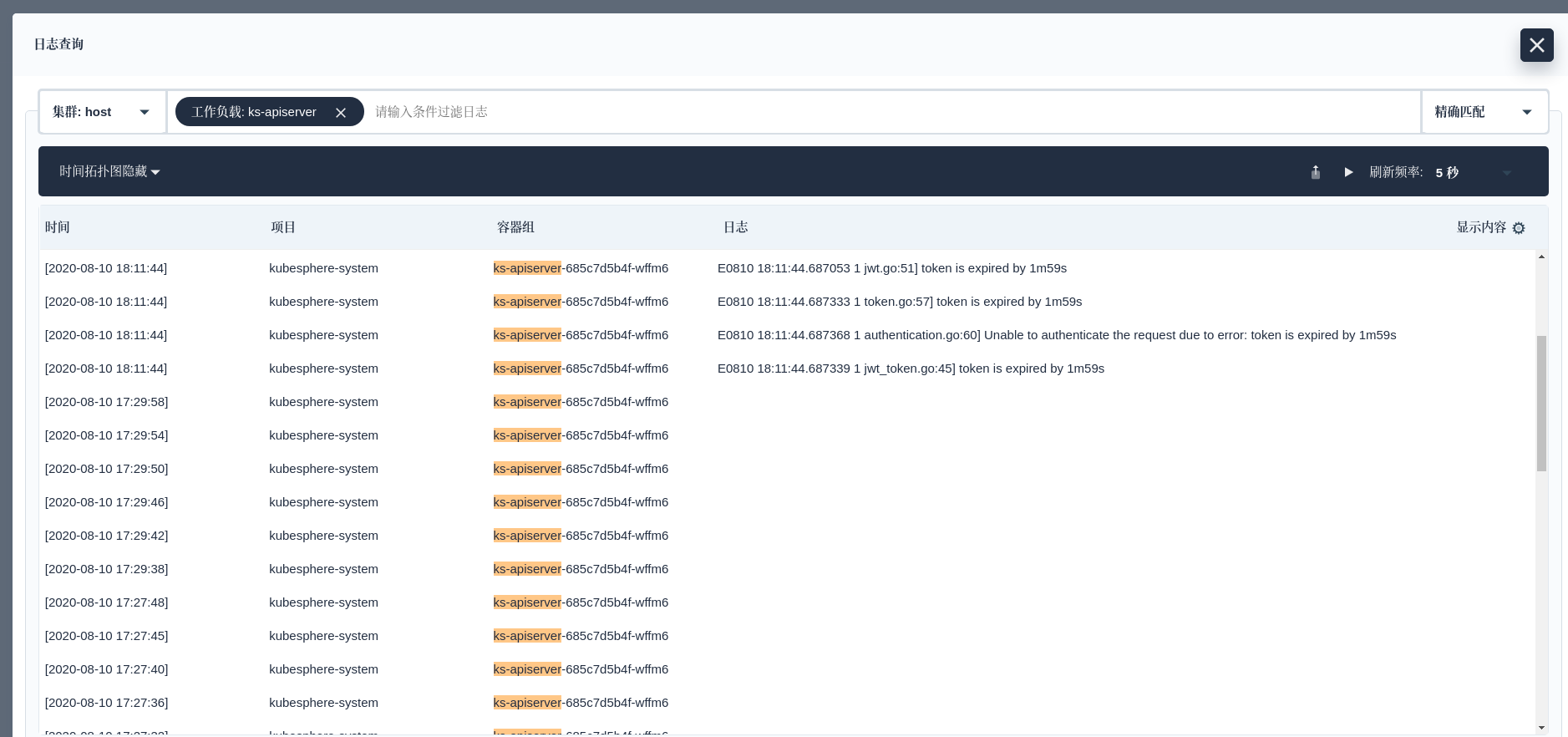This screenshot has width=1568, height=737.
Task: Click the timestamp 2020-08-10 17:27:36
Action: pos(106,703)
